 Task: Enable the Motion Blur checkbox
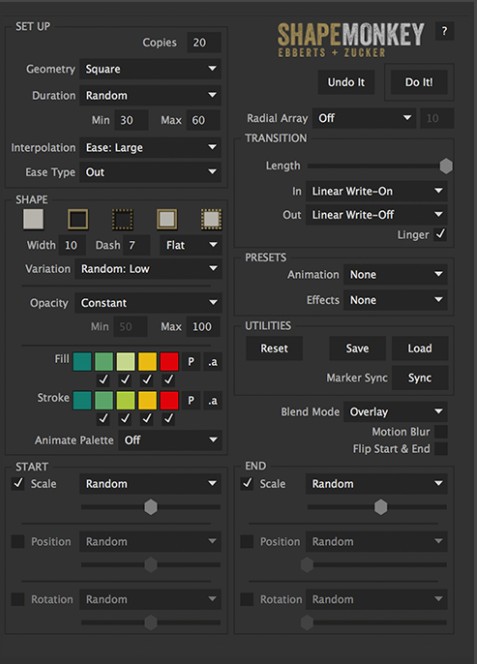441,432
